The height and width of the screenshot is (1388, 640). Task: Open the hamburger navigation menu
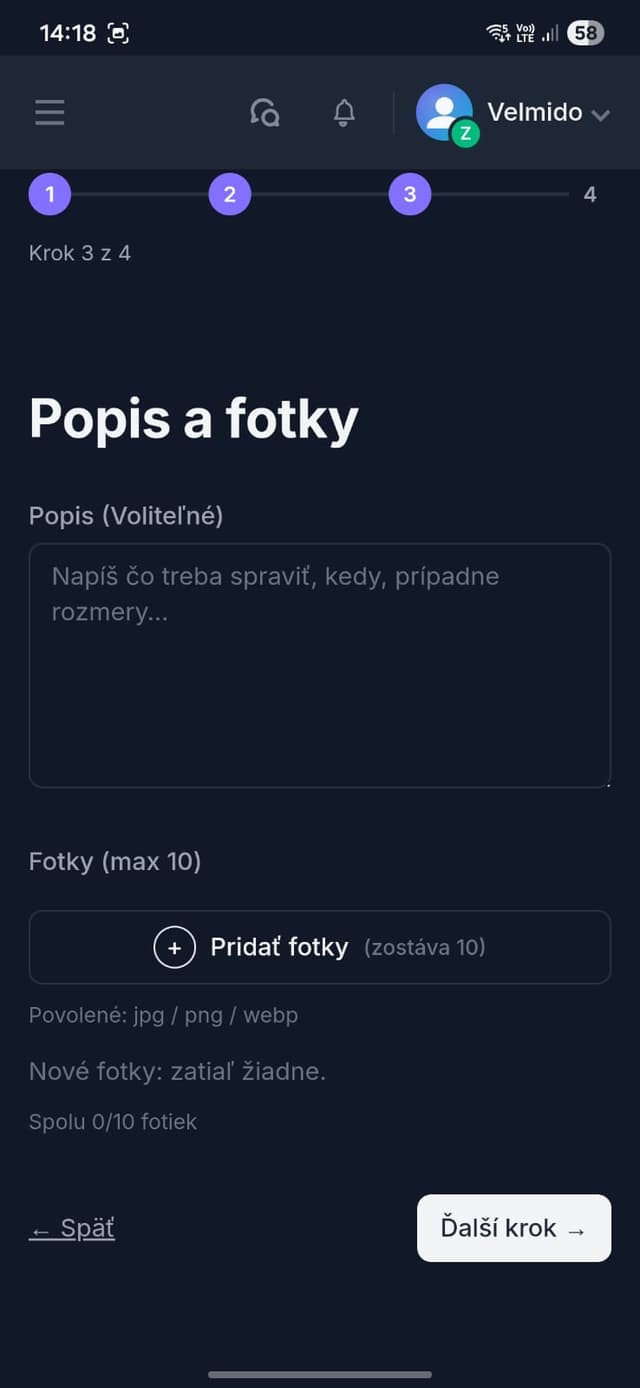pos(48,112)
